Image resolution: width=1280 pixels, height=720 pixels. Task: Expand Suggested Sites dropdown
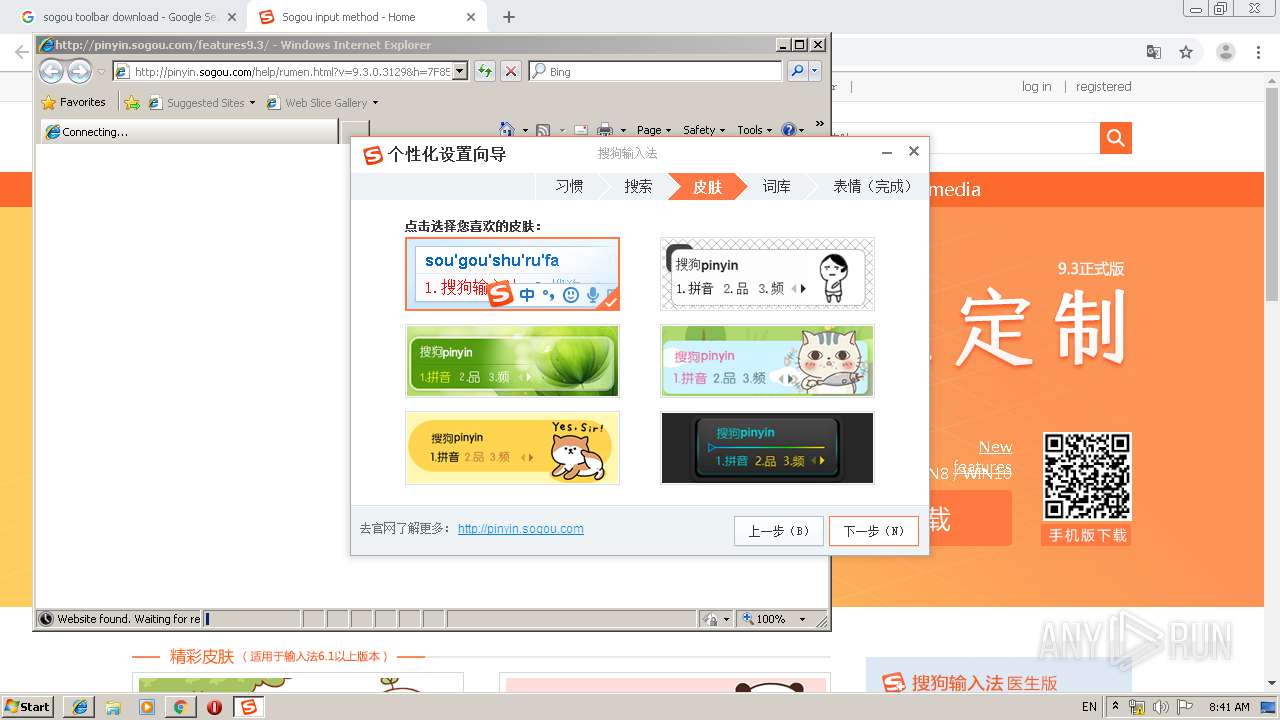pos(252,103)
